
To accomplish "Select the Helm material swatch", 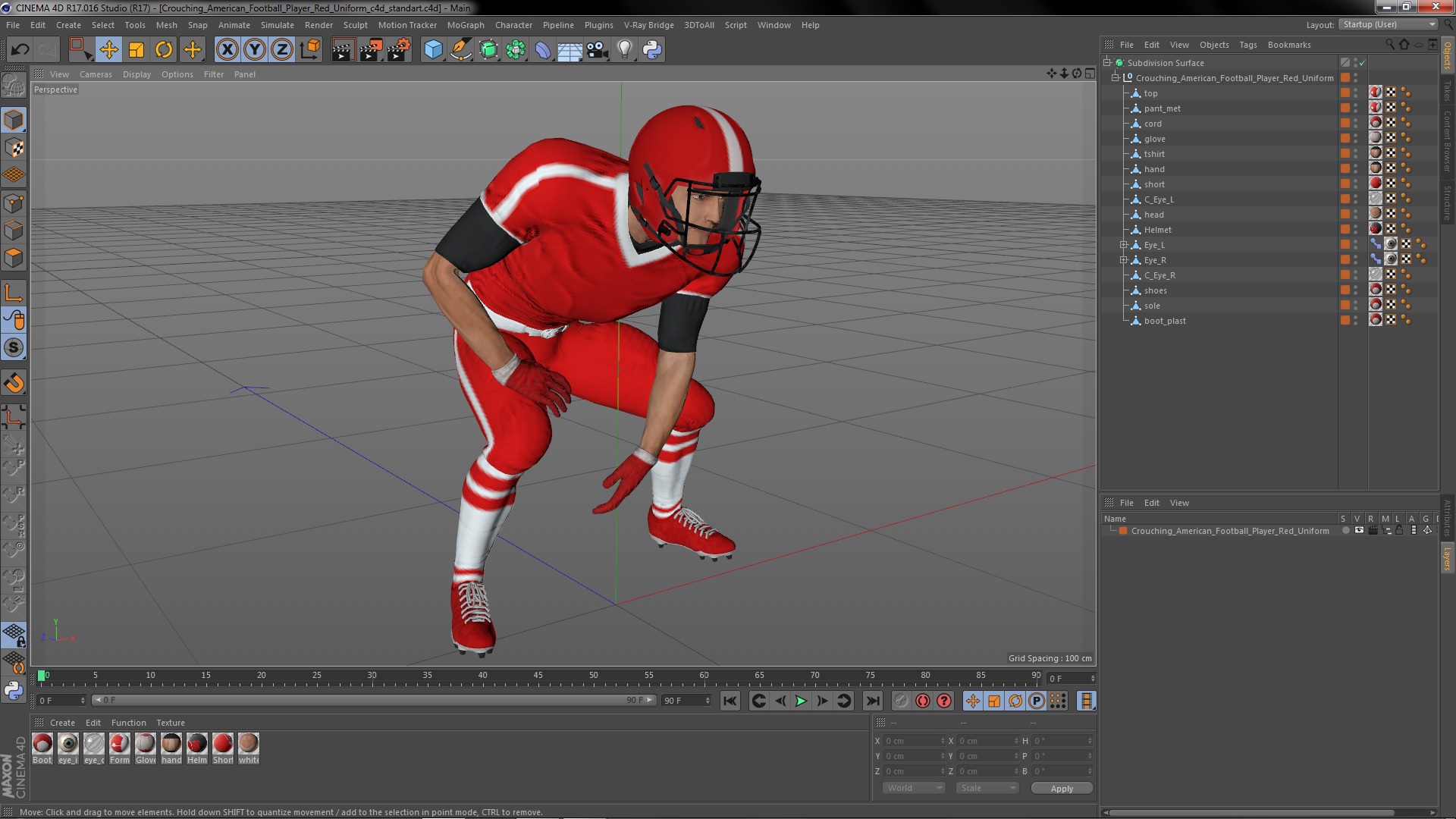I will point(197,748).
